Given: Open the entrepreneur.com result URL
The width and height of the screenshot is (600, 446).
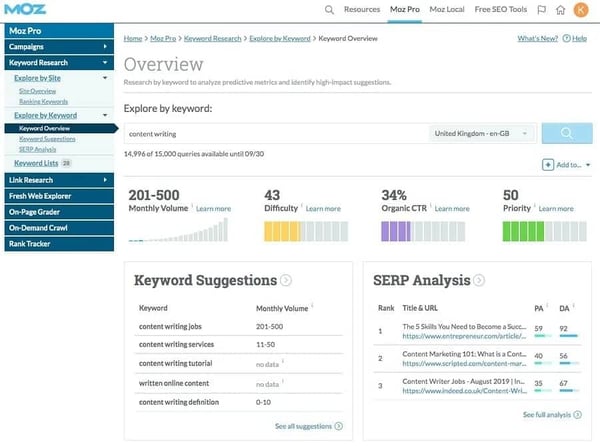Looking at the screenshot, I should [464, 336].
